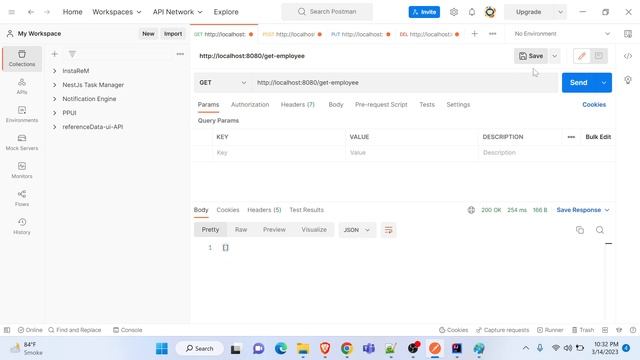Expand the PPUI collection
Image resolution: width=640 pixels, height=360 pixels.
54,113
